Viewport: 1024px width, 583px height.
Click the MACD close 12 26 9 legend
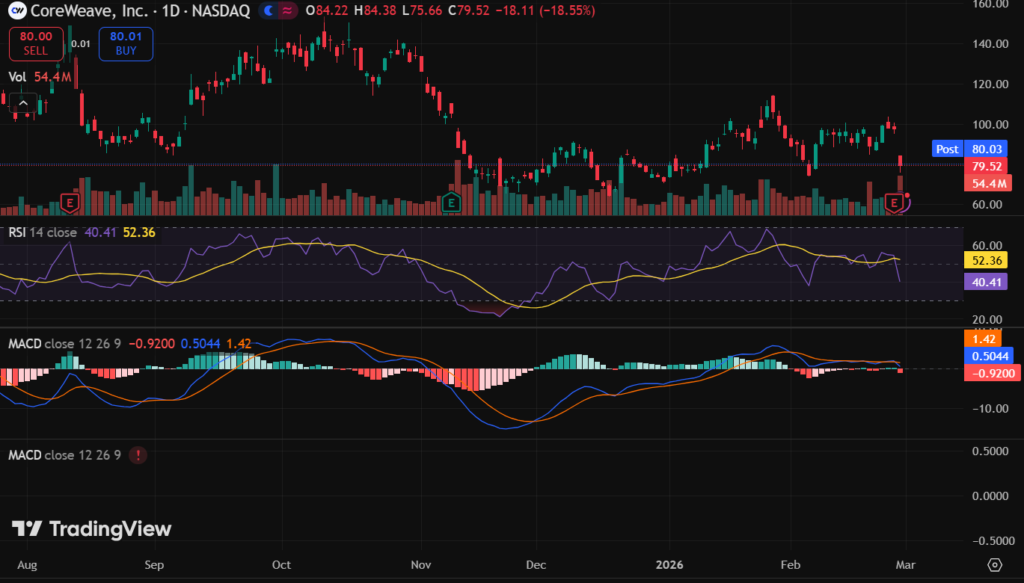(64, 344)
